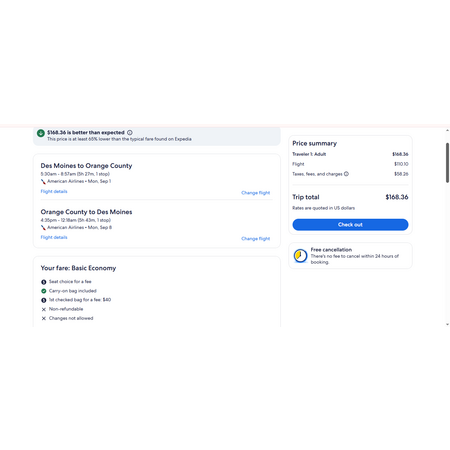Click the page vertical scrollbar thumb
Image resolution: width=450 pixels, height=450 pixels.
coord(447,163)
